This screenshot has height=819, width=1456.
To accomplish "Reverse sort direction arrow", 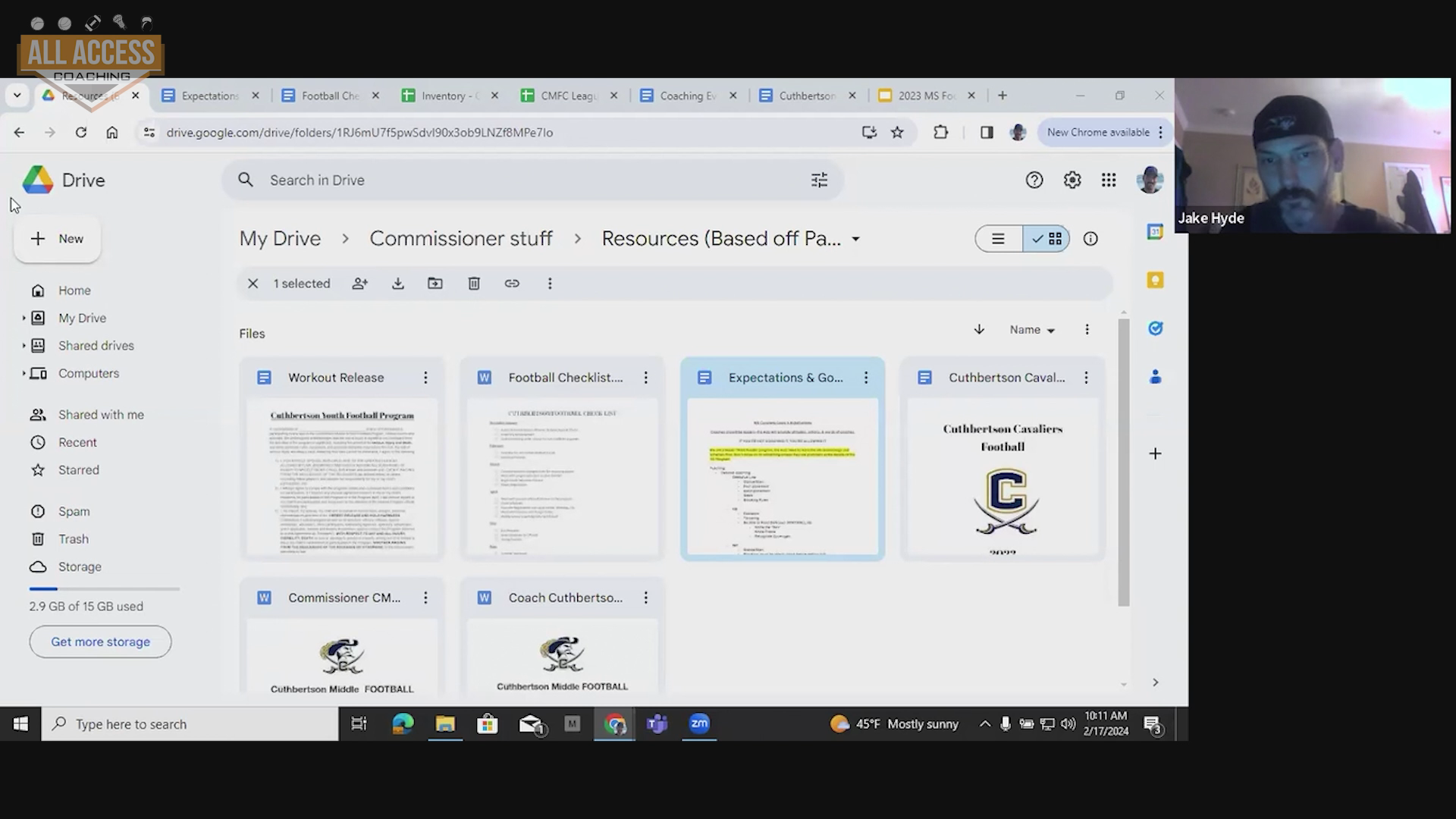I will point(979,330).
